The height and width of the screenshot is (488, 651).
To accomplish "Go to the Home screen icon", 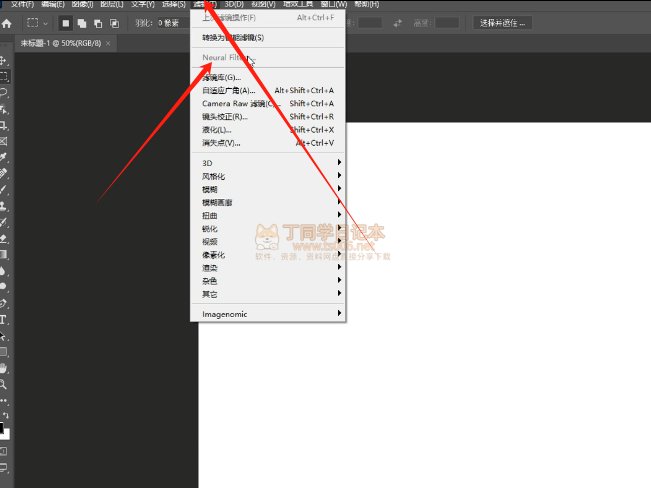I will point(7,24).
